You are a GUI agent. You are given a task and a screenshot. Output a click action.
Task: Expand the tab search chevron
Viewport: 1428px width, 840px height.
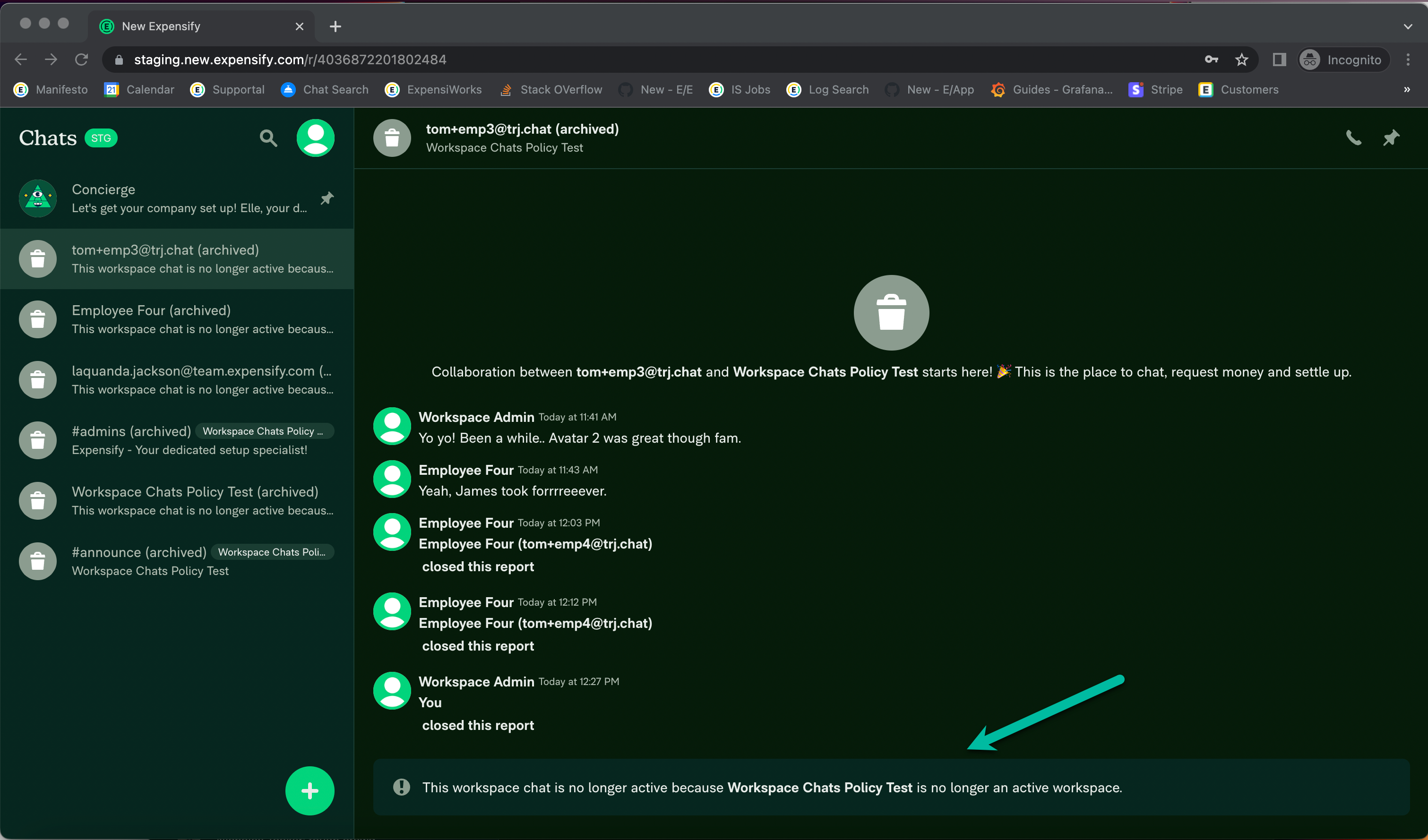(x=1408, y=26)
